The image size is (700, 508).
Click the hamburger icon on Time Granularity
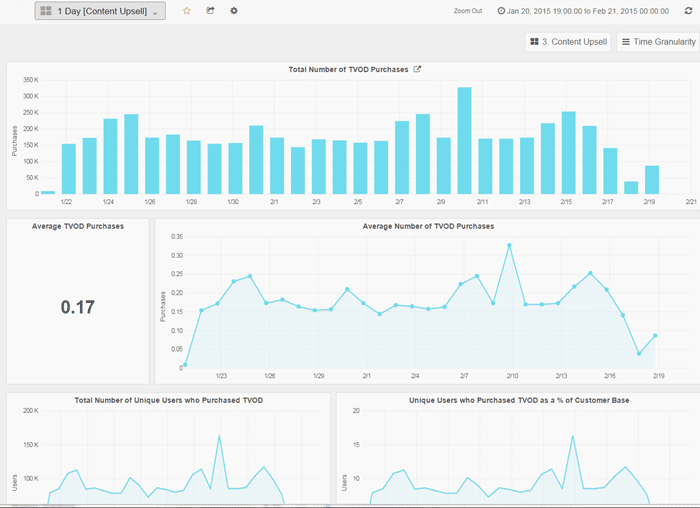pos(625,42)
